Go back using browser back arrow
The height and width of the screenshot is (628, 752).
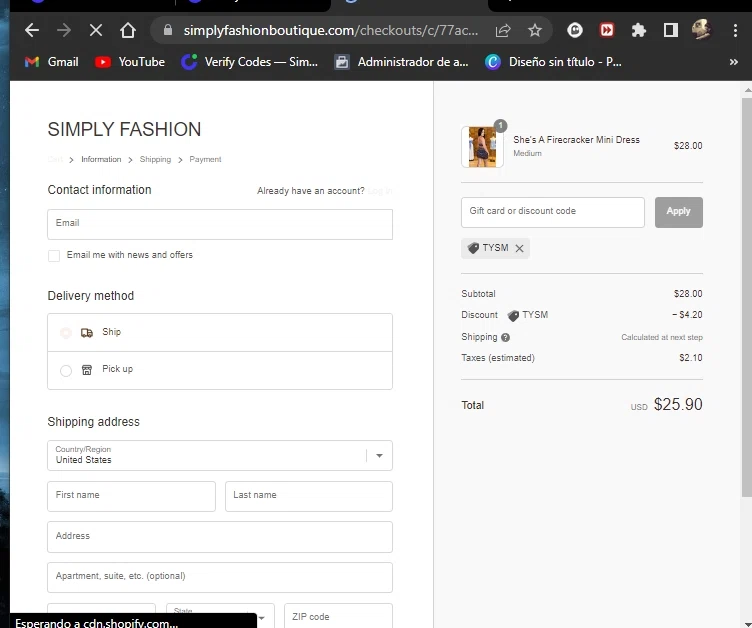click(32, 30)
